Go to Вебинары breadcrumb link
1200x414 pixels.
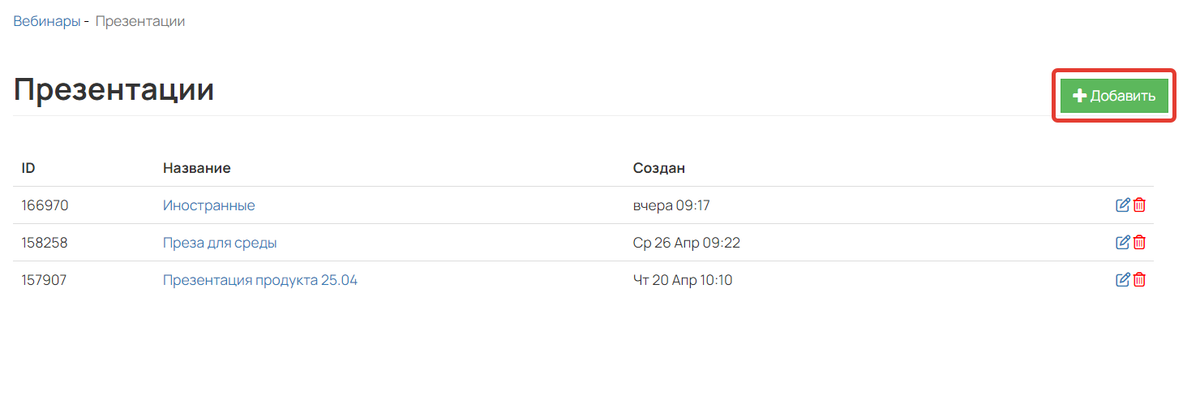pyautogui.click(x=46, y=21)
